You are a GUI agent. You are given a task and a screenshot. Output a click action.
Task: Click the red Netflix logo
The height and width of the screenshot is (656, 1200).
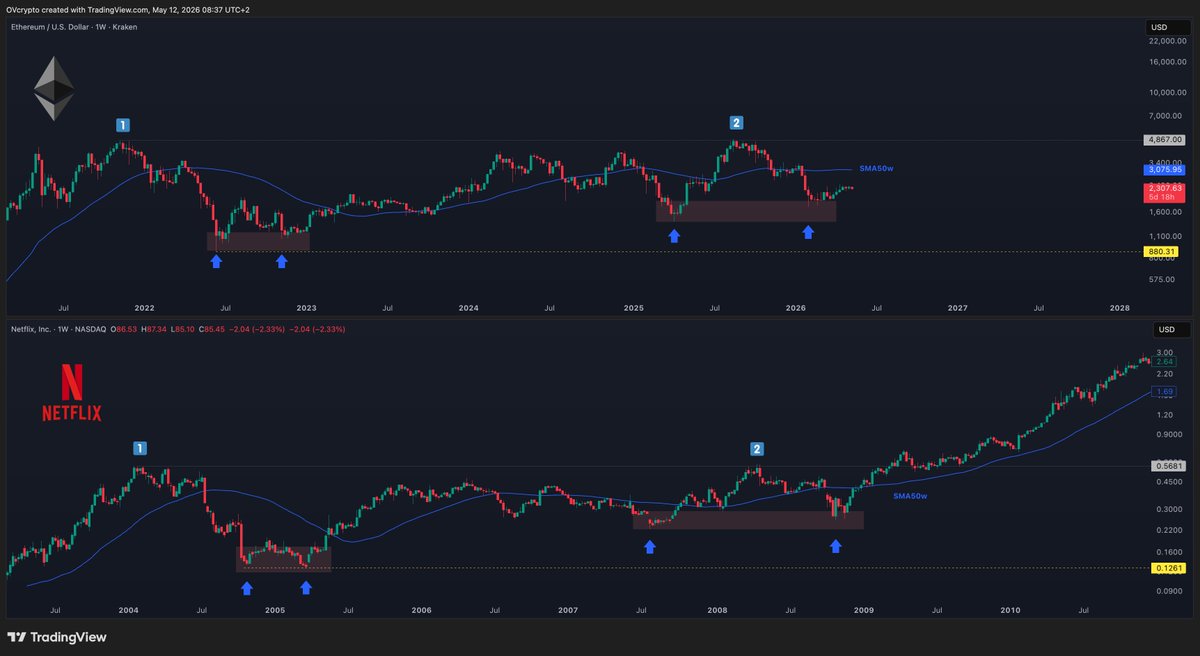point(71,392)
